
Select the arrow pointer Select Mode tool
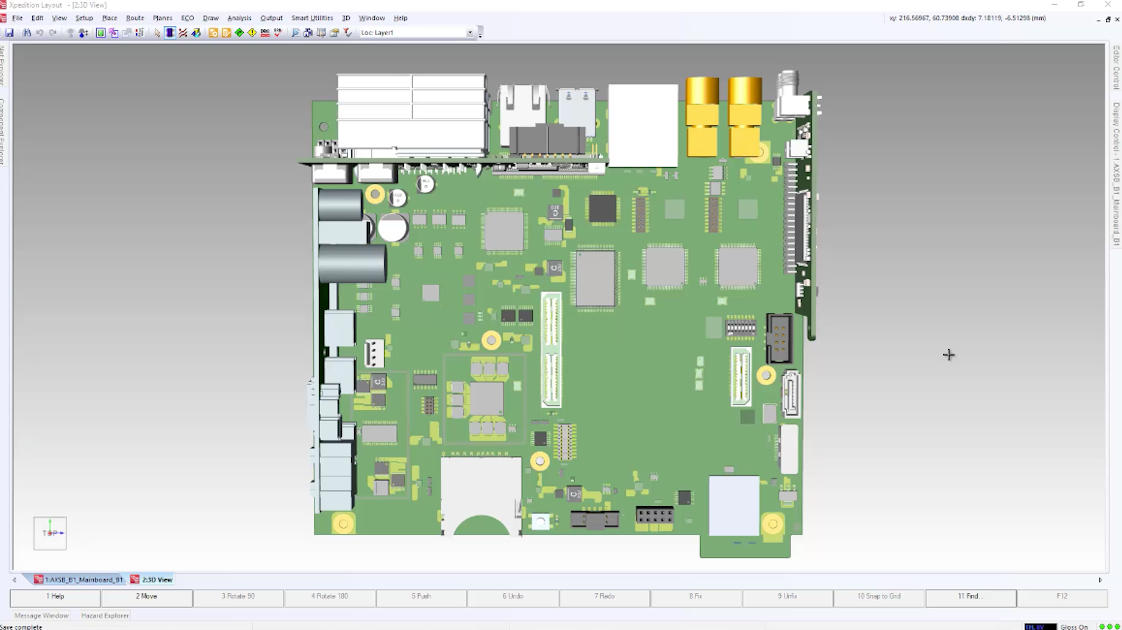tap(157, 33)
